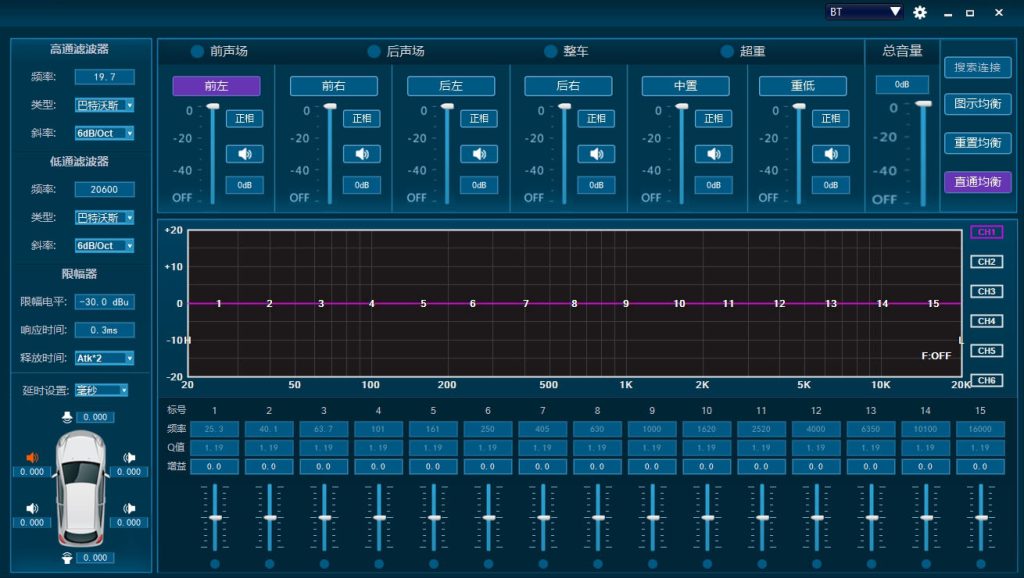
Task: Select the center speaker icon above the car
Action: tap(67, 417)
